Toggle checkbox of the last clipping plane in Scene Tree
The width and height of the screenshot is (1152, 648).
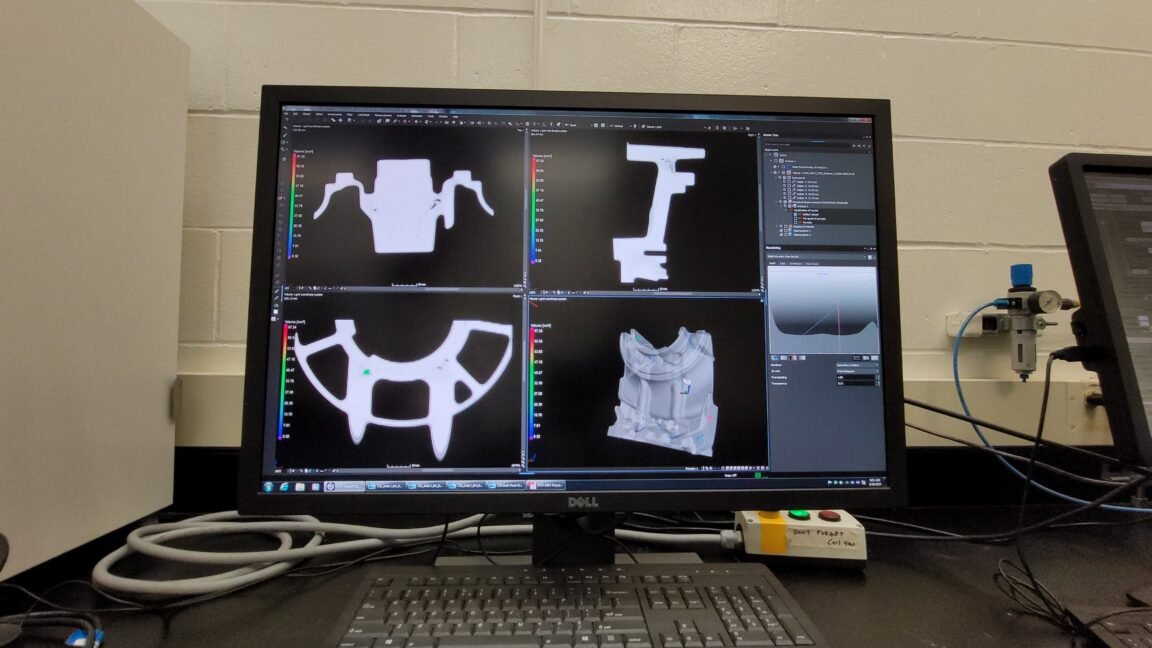tap(786, 236)
